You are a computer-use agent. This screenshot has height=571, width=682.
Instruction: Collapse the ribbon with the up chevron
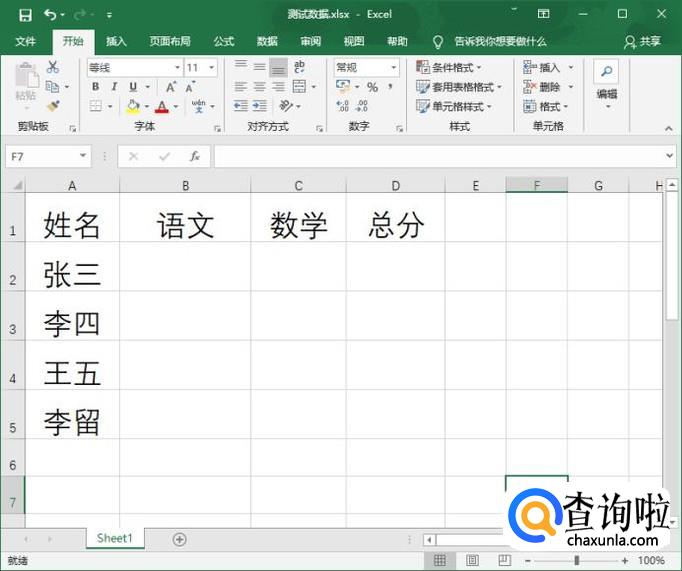669,128
